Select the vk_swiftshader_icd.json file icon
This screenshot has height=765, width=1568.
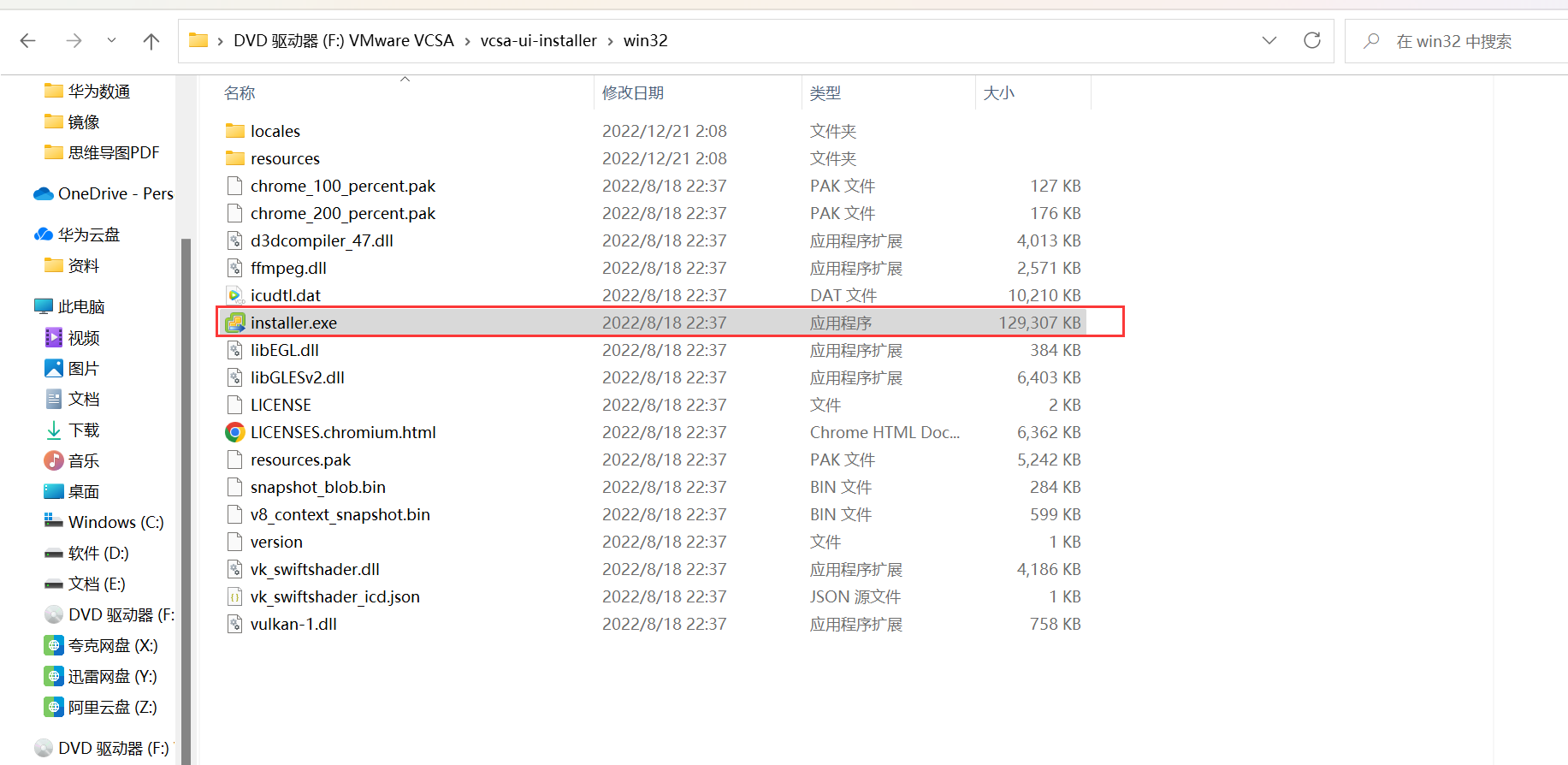[x=235, y=596]
